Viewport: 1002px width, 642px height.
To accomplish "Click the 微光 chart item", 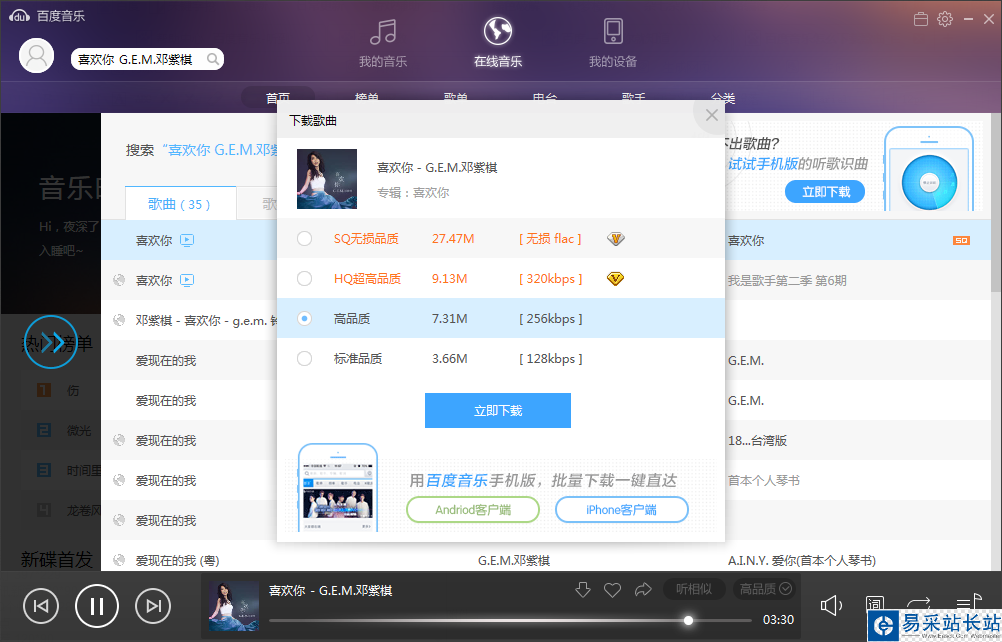I will [79, 431].
